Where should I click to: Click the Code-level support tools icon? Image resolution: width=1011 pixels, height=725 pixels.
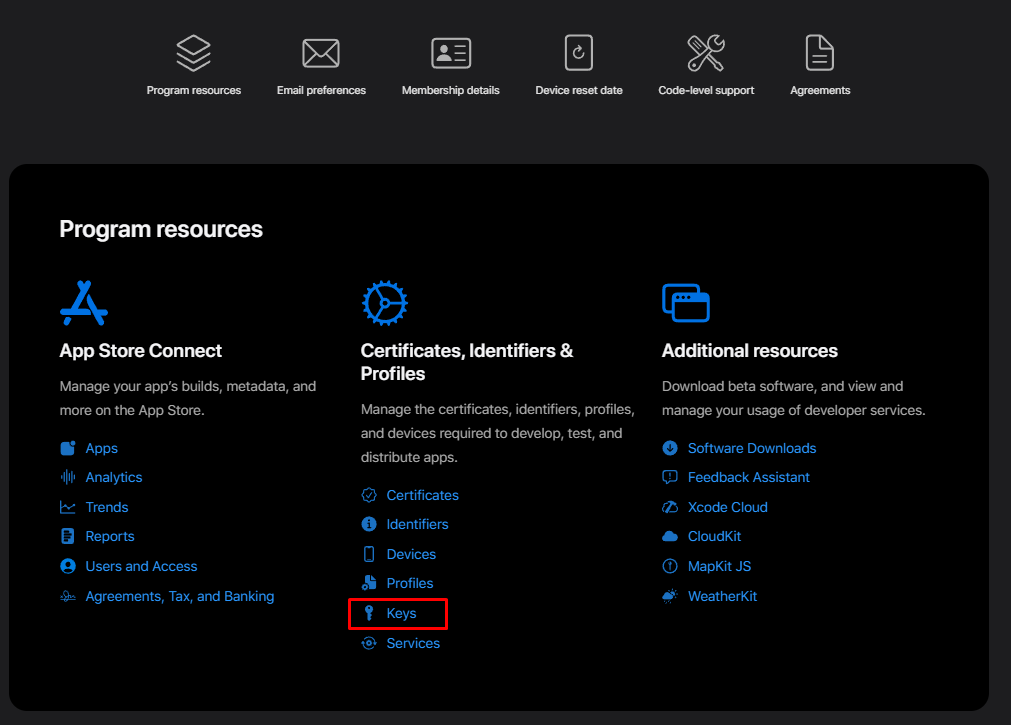pyautogui.click(x=706, y=53)
